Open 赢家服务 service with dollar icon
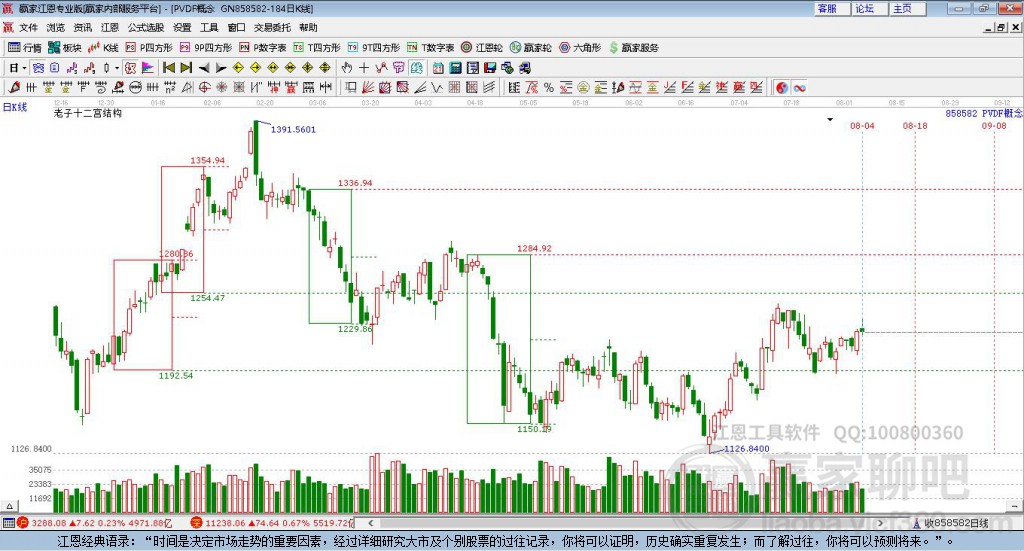Viewport: 1024px width, 551px height. 633,48
